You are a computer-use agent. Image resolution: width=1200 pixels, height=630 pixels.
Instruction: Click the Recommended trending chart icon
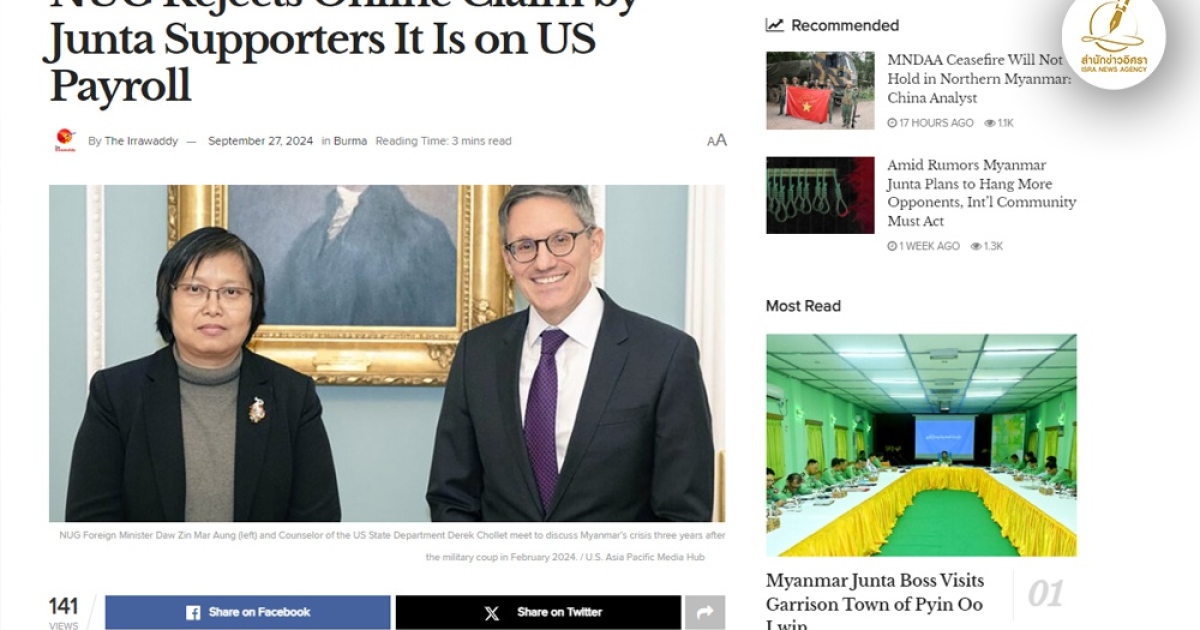click(x=774, y=25)
